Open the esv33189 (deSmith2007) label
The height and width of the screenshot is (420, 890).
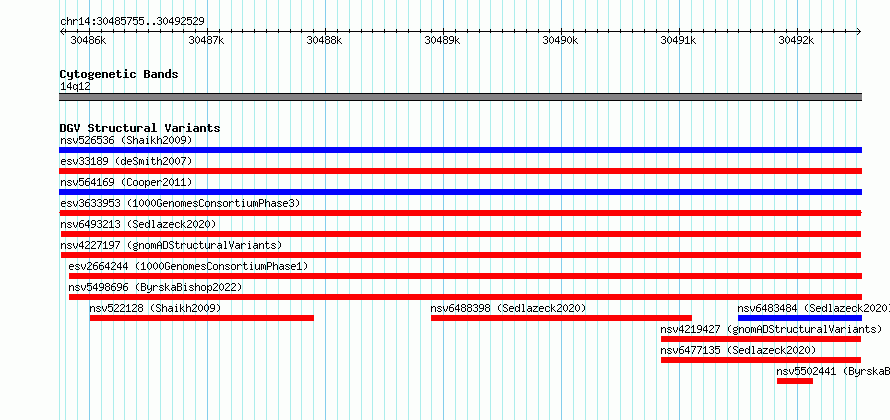[126, 161]
